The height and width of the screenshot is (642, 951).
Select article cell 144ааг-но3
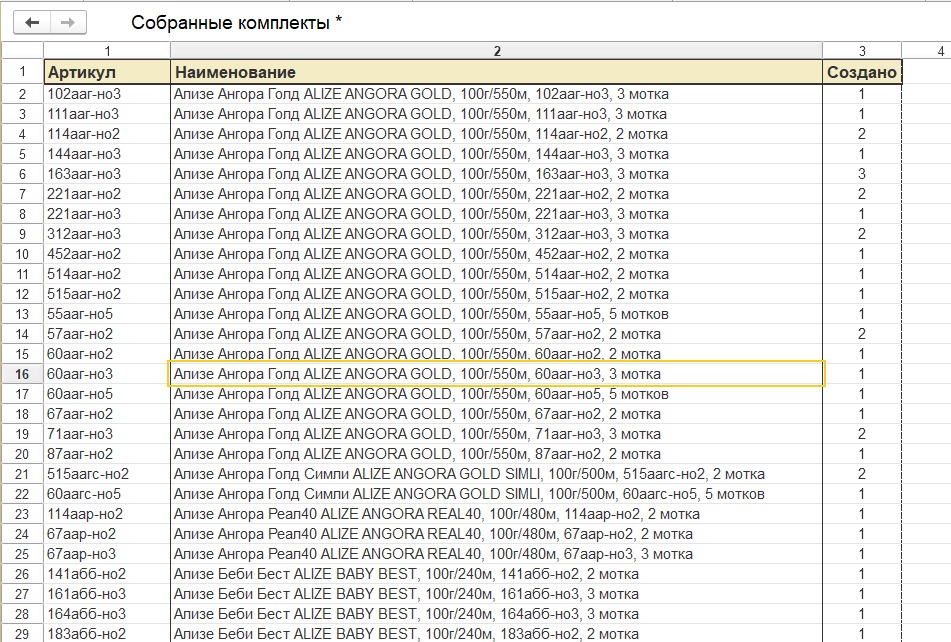pyautogui.click(x=107, y=154)
